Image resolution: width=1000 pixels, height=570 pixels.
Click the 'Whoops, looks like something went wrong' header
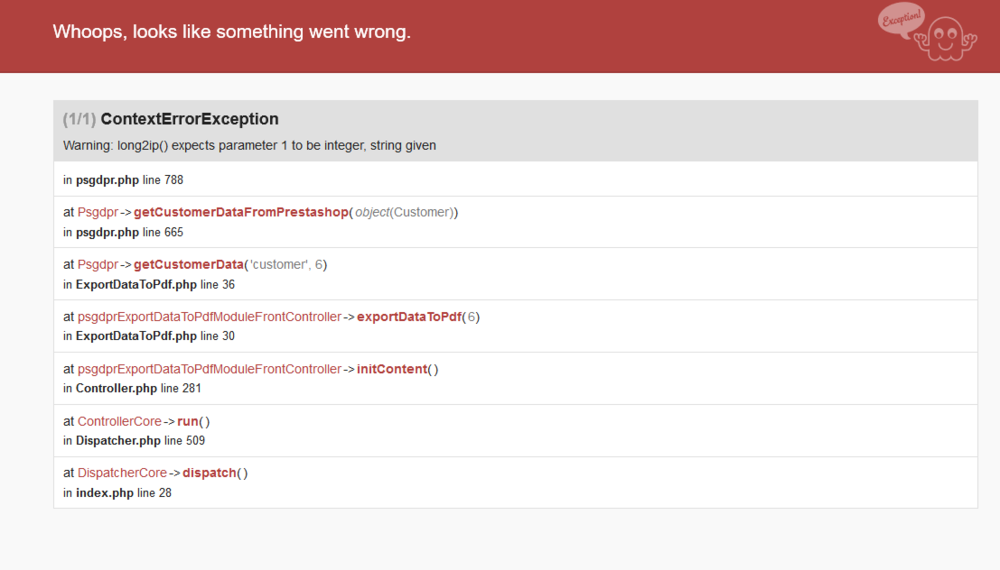[x=231, y=32]
